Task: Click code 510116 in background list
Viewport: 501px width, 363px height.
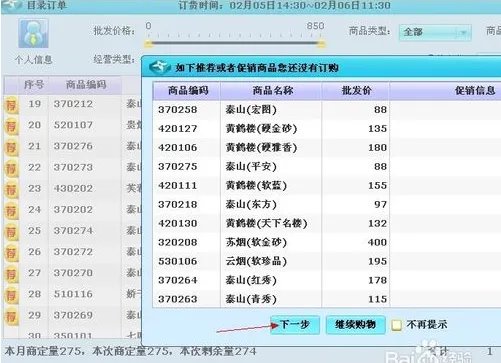Action: 73,294
